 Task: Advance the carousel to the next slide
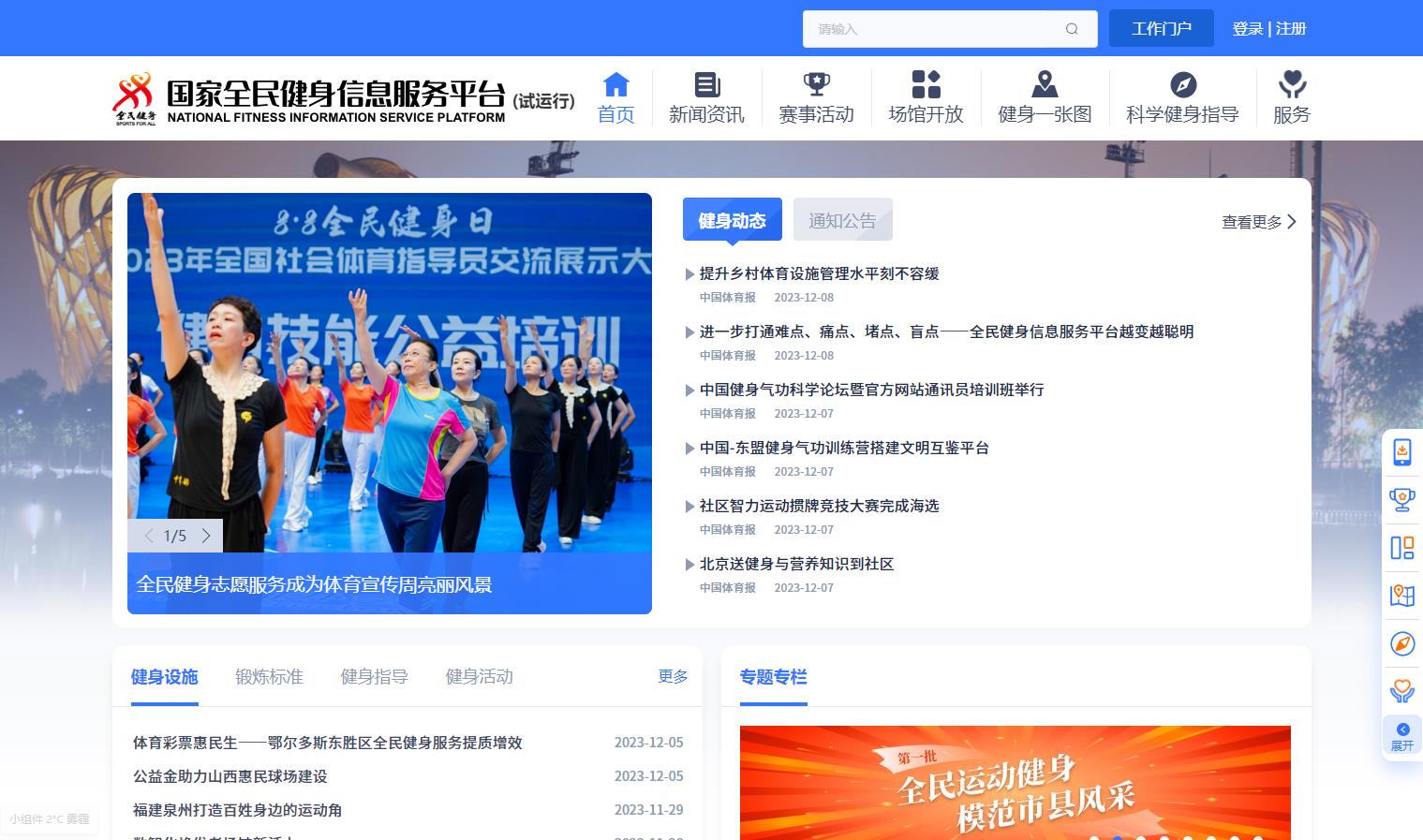pos(206,536)
